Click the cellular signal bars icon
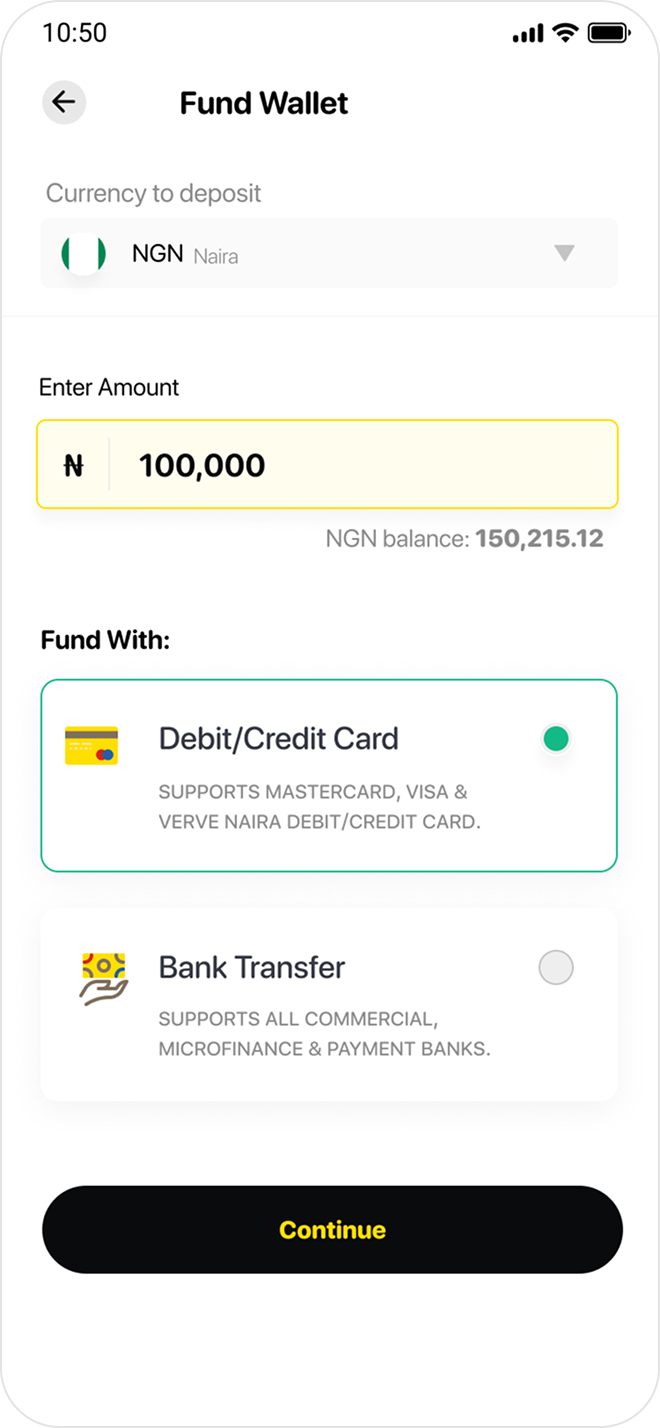660x1428 pixels. click(526, 31)
